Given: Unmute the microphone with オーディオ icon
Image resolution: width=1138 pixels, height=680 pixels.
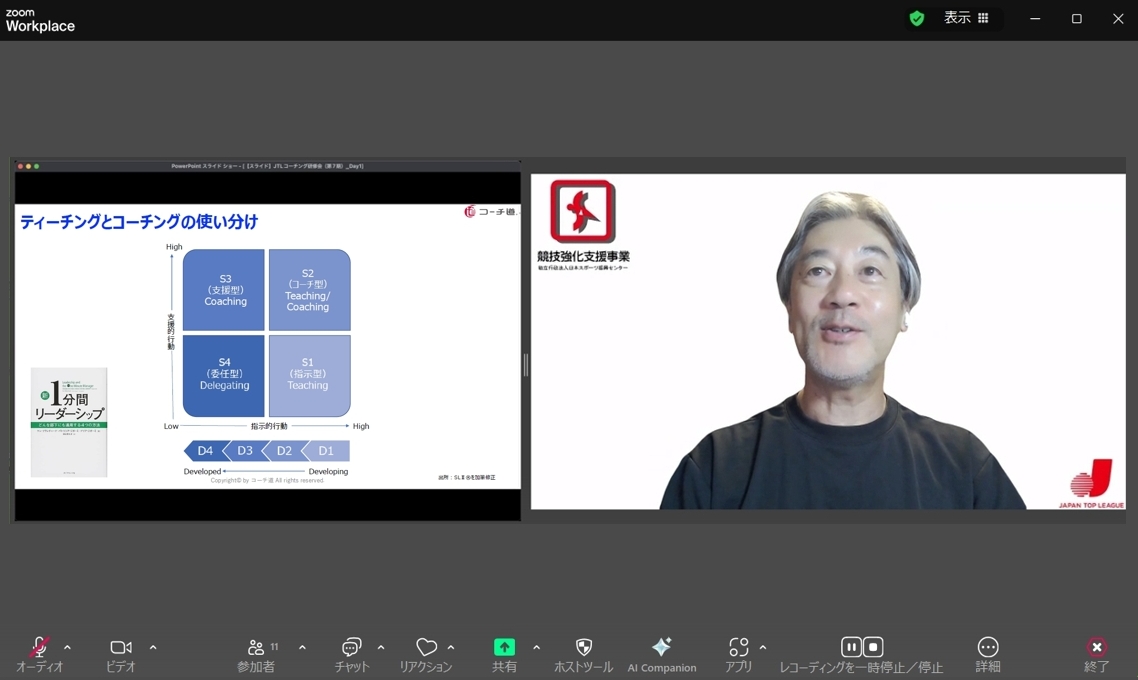Looking at the screenshot, I should click(39, 647).
